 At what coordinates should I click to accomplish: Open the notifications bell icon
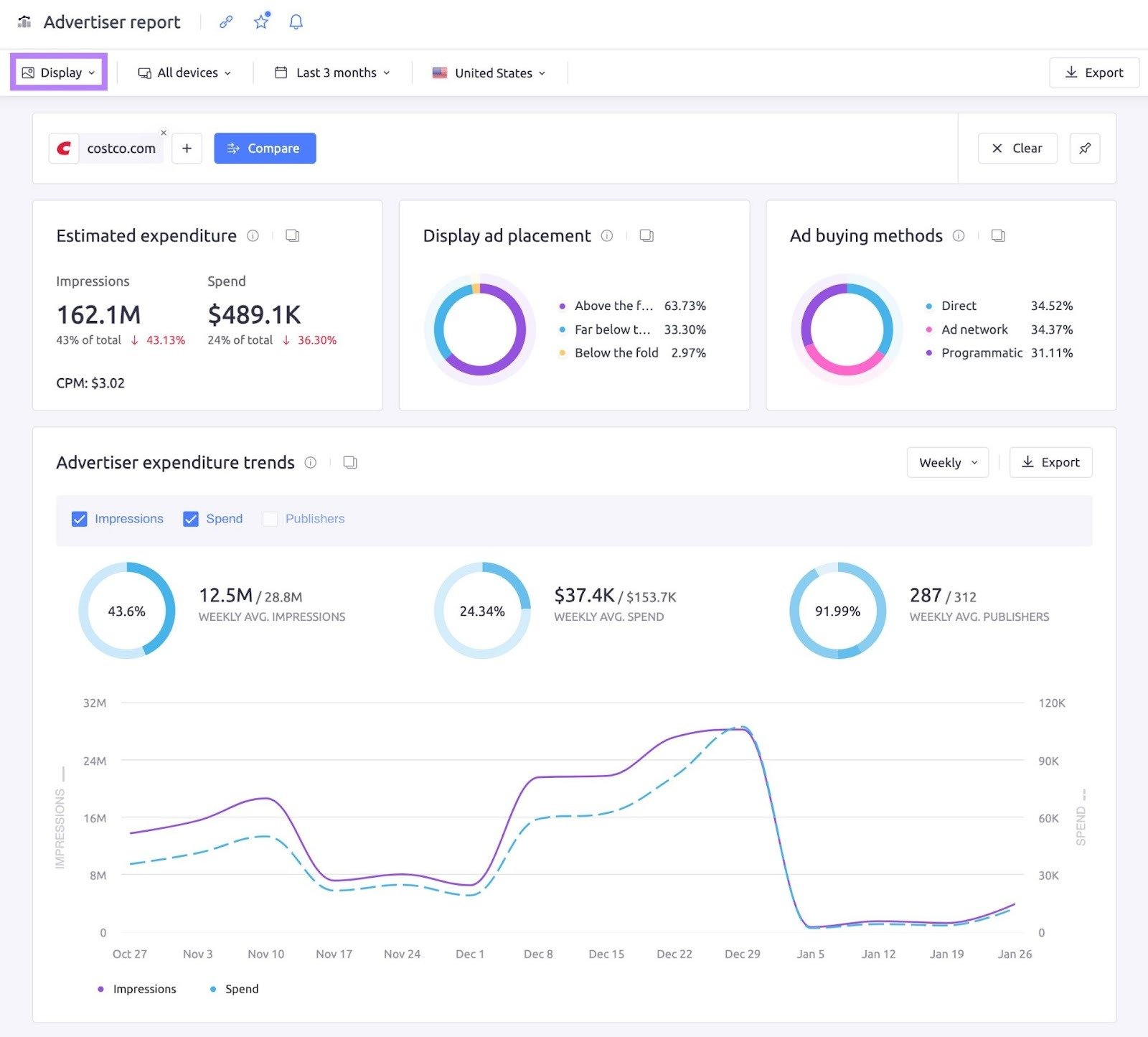click(295, 22)
